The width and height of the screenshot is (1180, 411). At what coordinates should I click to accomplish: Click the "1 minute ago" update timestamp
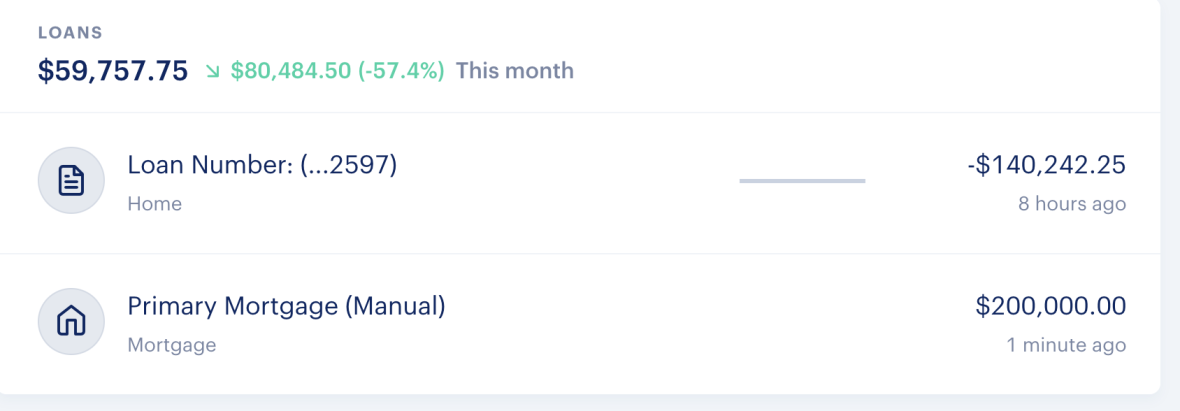point(1066,345)
